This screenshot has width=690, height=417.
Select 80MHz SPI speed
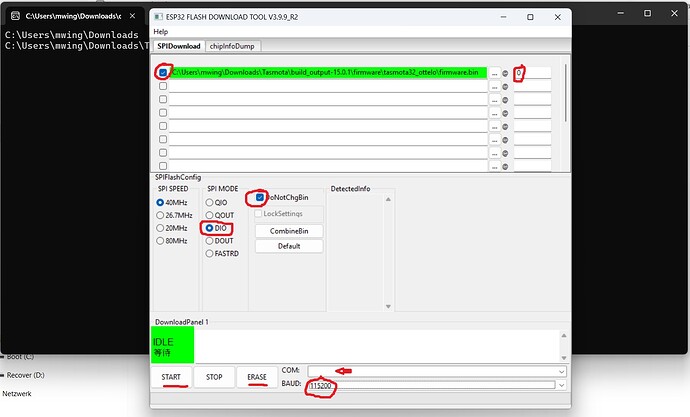[x=161, y=240]
